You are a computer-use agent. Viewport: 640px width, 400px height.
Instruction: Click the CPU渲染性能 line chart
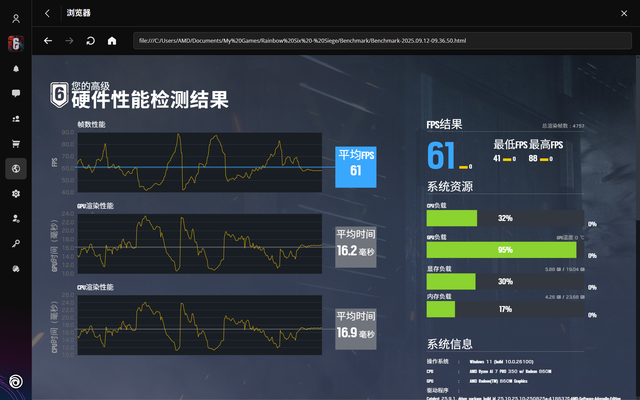[200, 325]
